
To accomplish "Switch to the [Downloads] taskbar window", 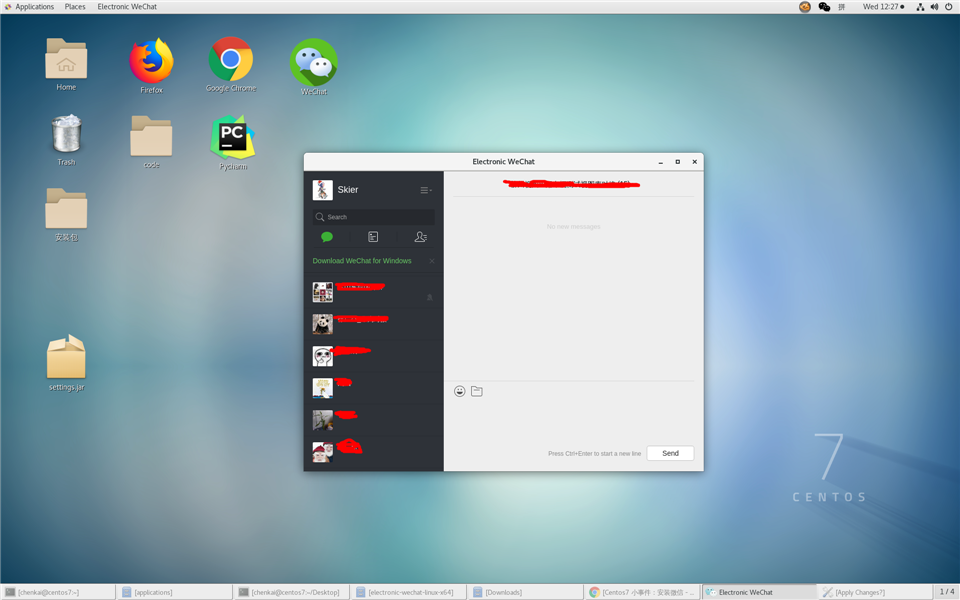I will (x=527, y=592).
